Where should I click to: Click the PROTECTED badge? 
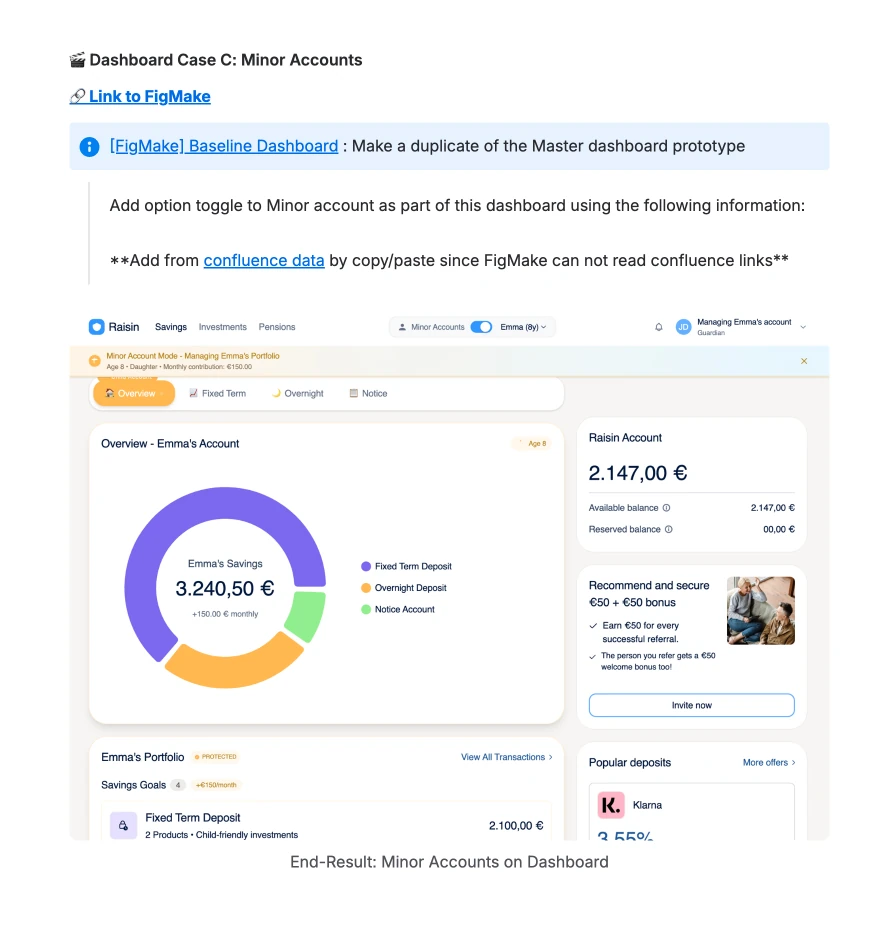click(x=216, y=757)
